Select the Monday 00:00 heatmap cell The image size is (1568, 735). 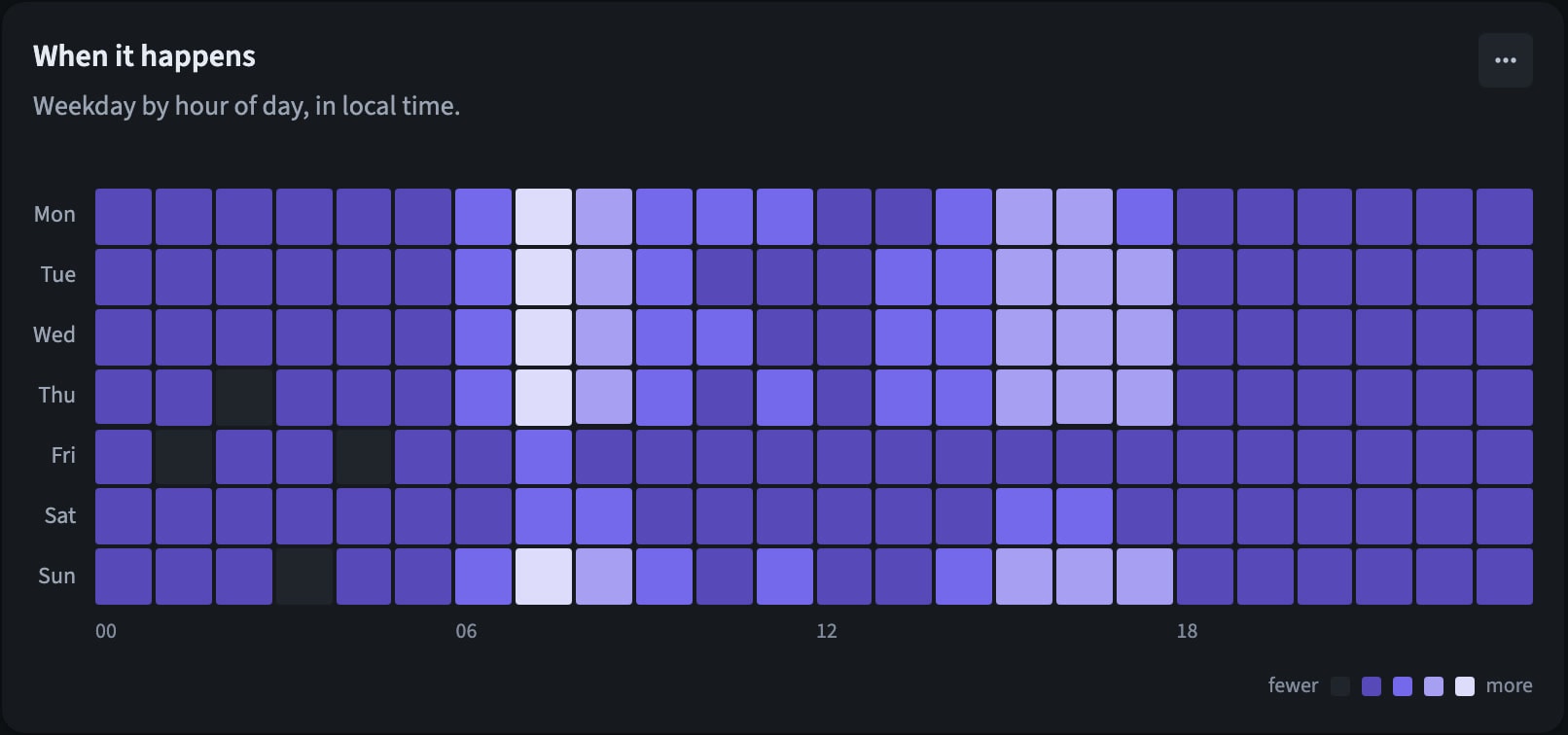(x=124, y=217)
